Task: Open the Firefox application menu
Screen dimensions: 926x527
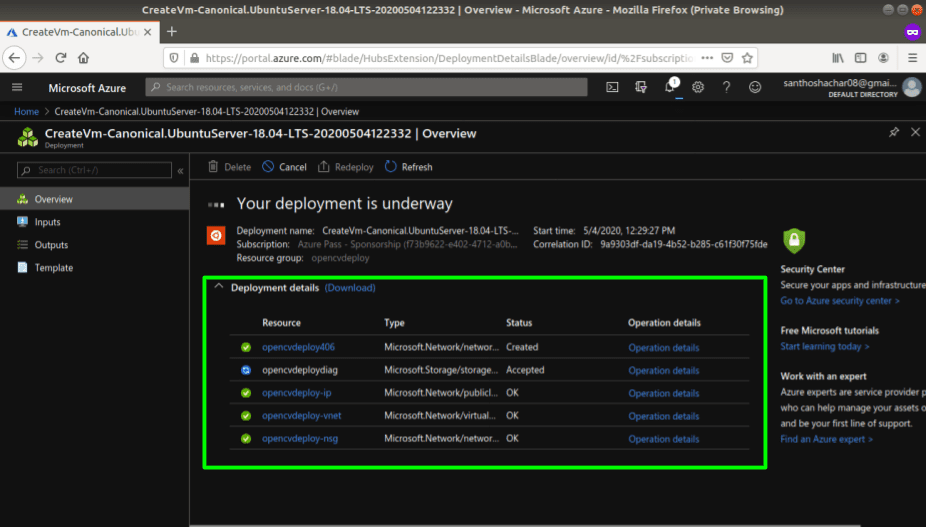Action: pos(912,58)
